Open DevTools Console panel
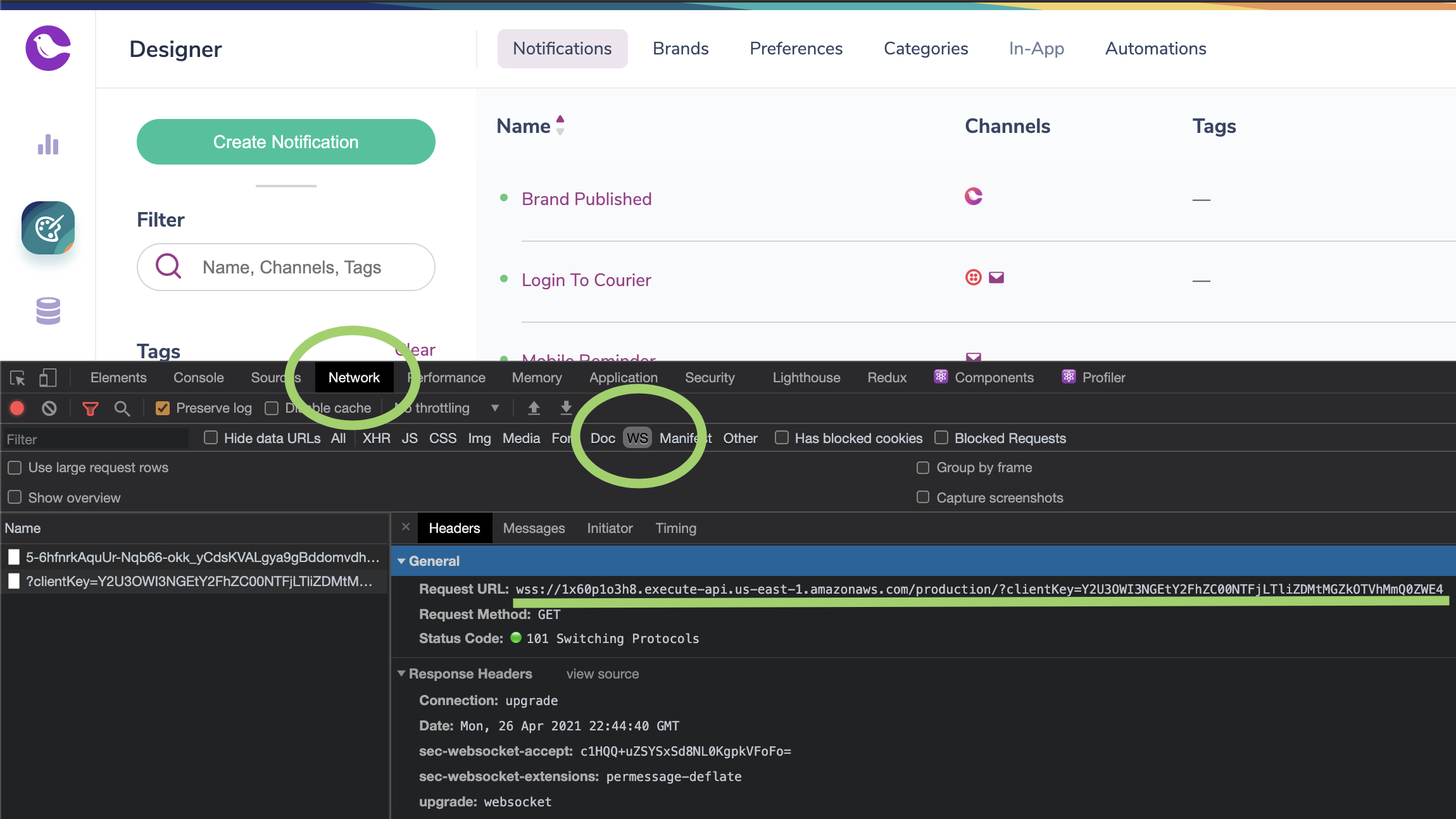 pyautogui.click(x=199, y=377)
